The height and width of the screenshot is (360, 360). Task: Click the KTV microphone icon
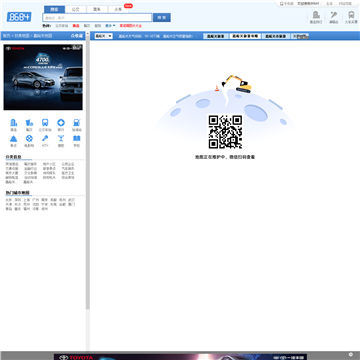point(45,138)
